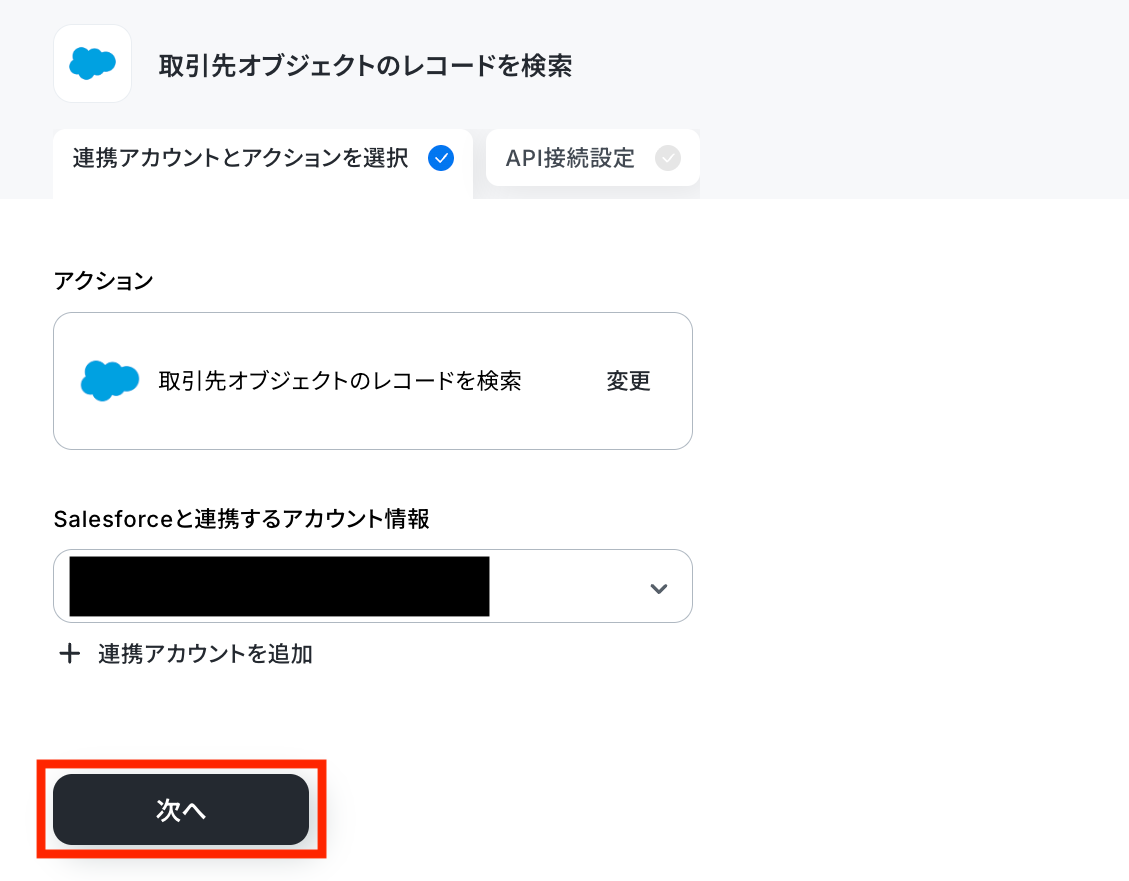
Task: Open the Salesforce account selection combo box
Action: (x=373, y=586)
